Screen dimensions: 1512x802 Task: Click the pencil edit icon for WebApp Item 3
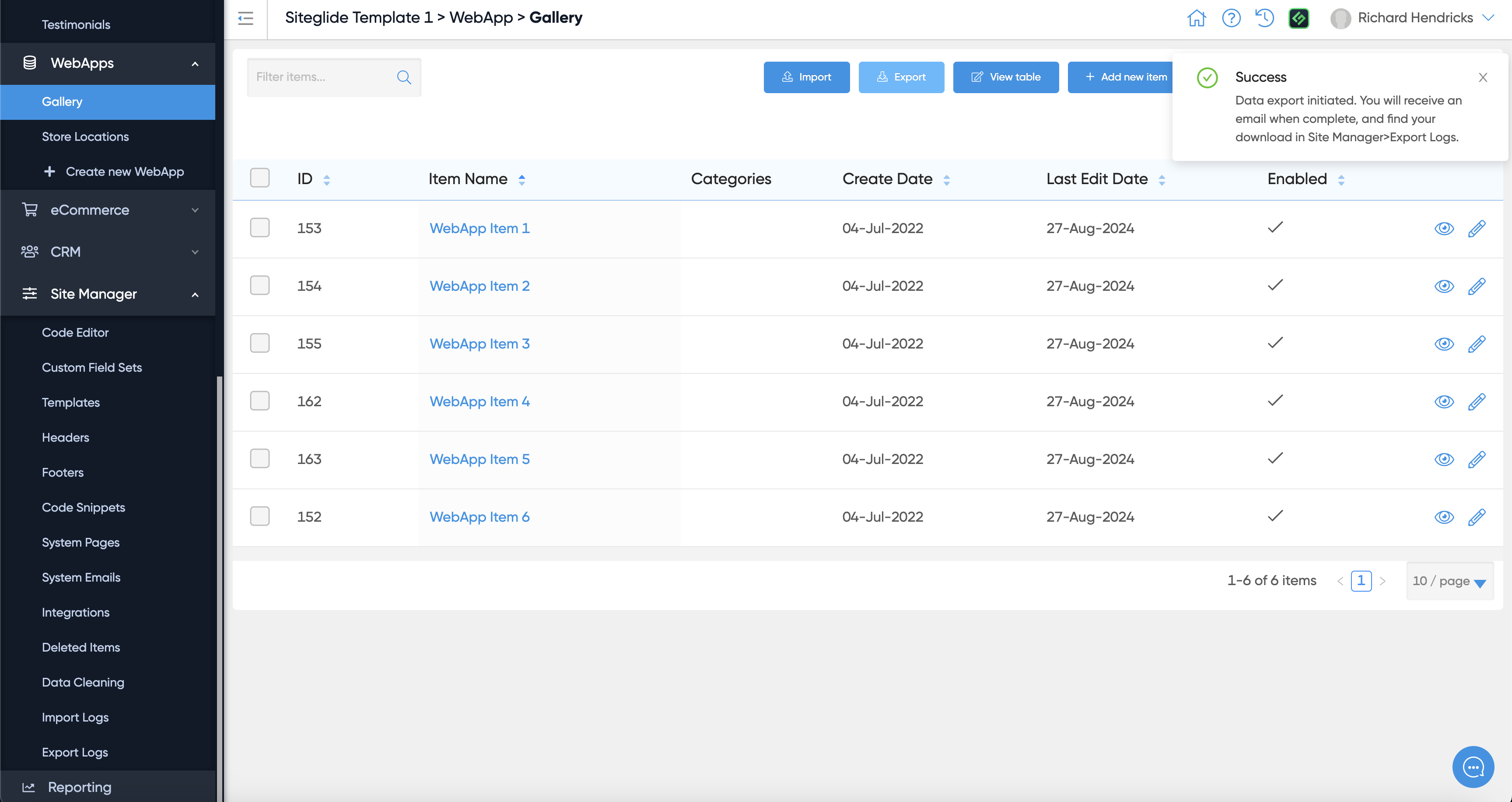coord(1476,344)
